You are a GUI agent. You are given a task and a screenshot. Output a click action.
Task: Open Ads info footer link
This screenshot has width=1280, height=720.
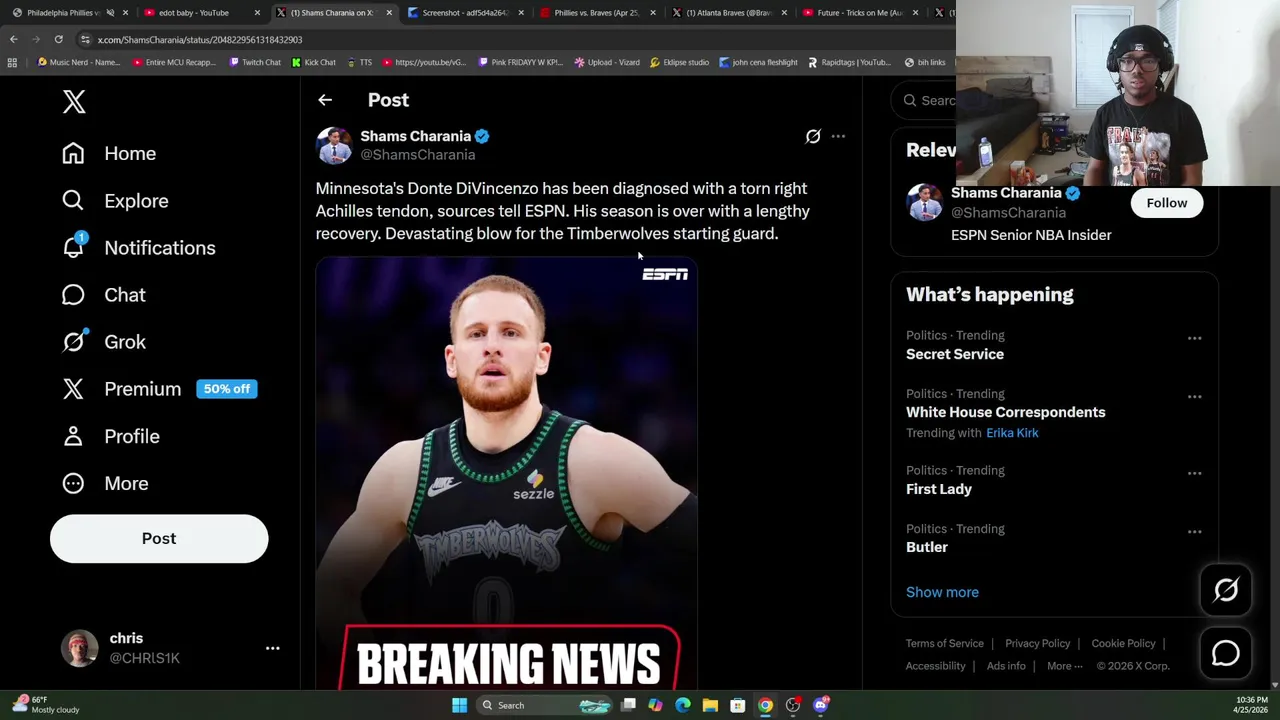pos(1006,666)
